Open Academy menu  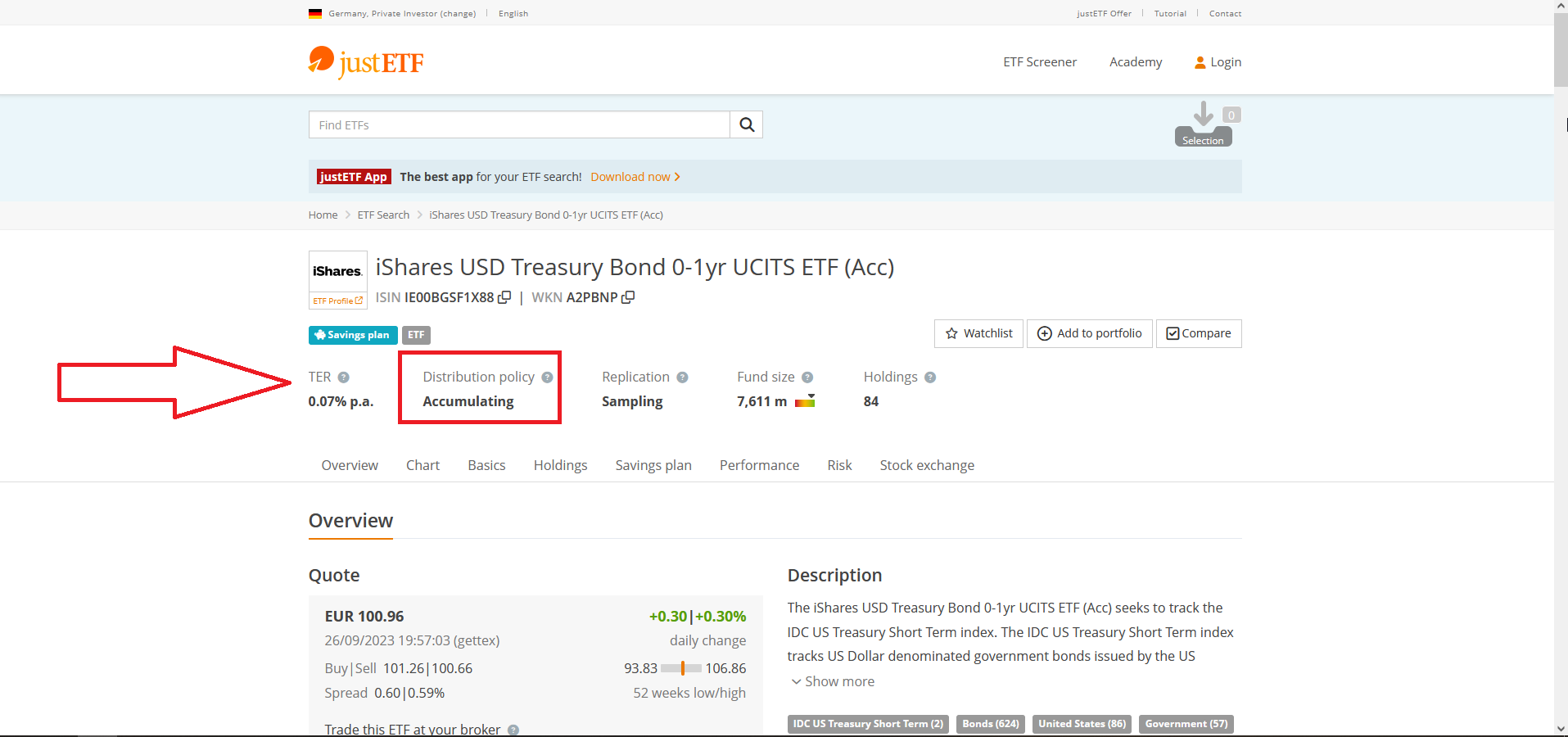tap(1136, 62)
